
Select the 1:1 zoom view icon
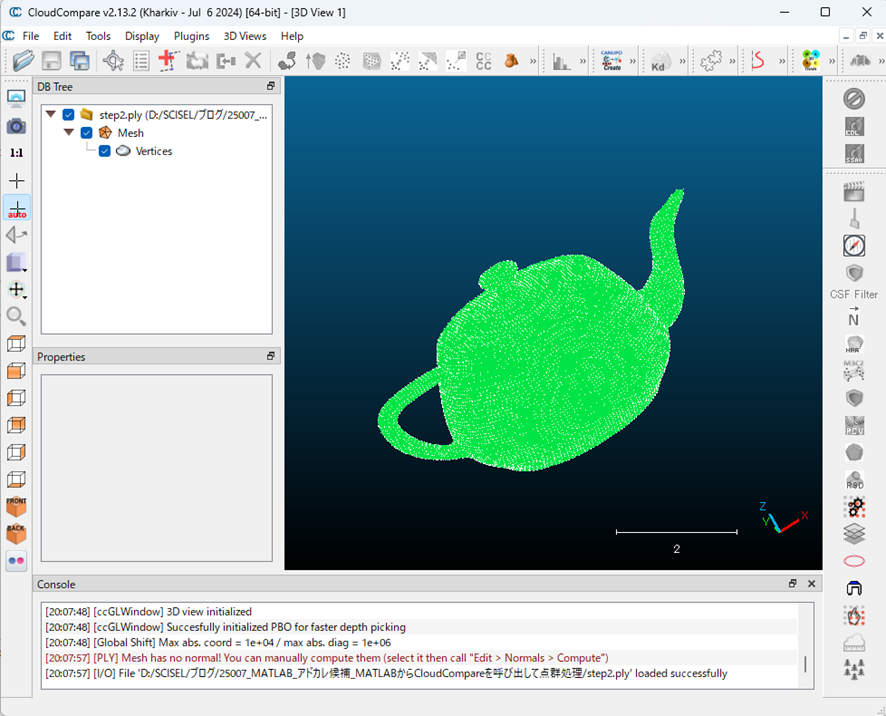[x=17, y=153]
